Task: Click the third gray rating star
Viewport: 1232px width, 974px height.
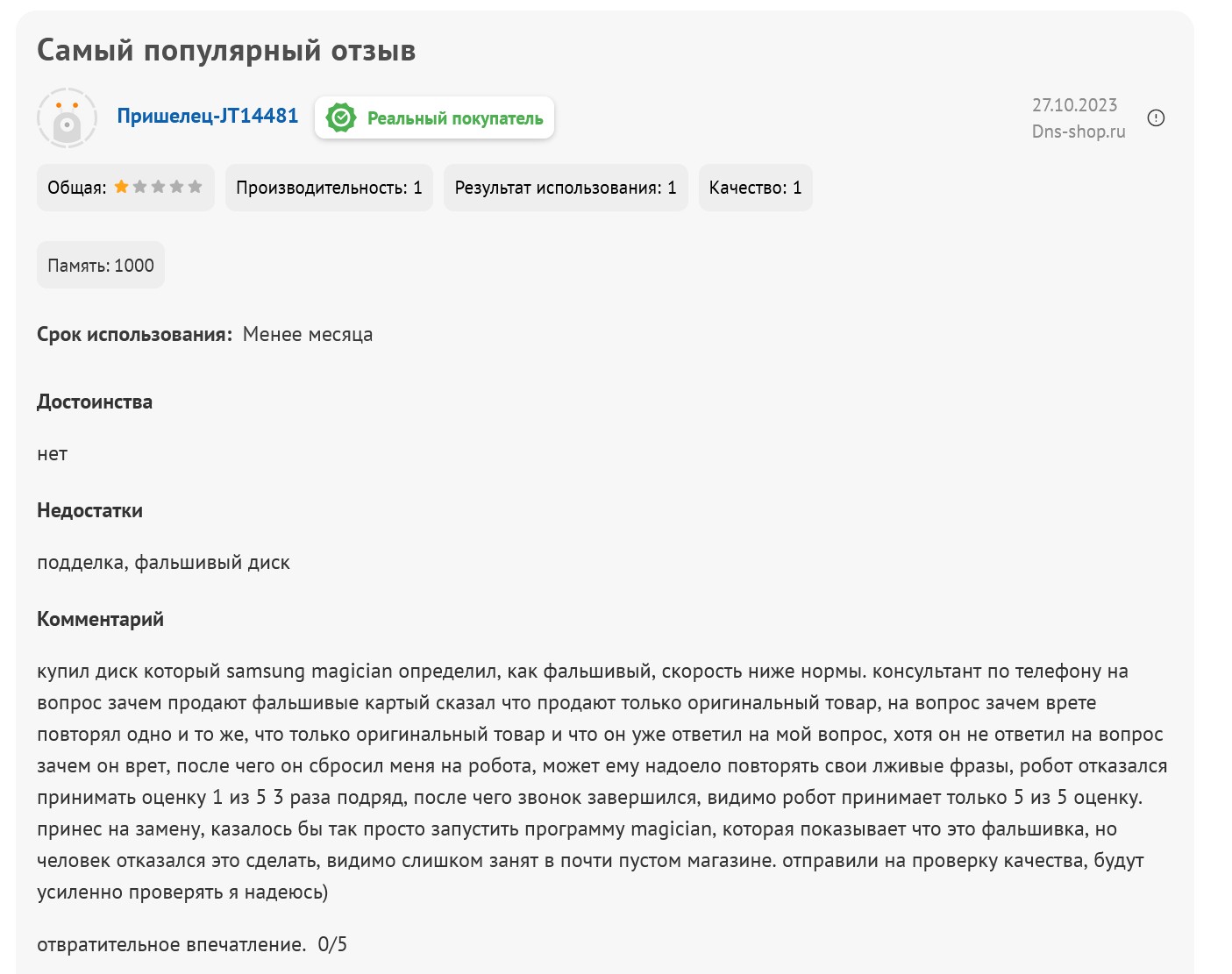Action: (x=159, y=187)
